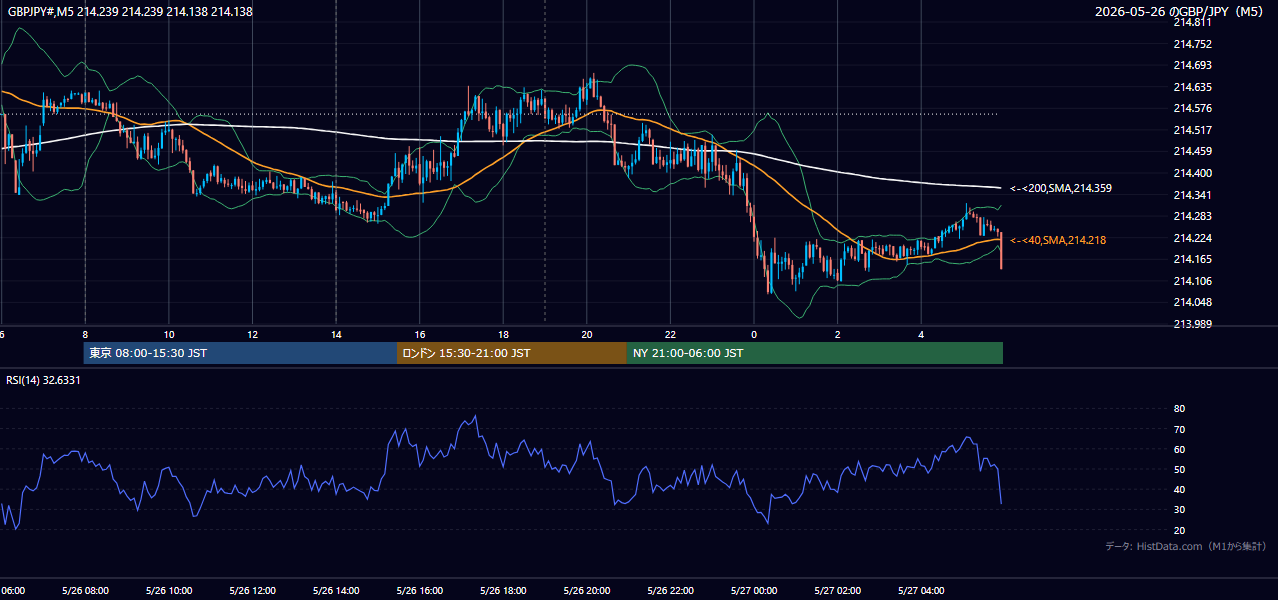Select the 40,SMA,214.218 indicator label
The height and width of the screenshot is (600, 1278).
(x=1057, y=240)
